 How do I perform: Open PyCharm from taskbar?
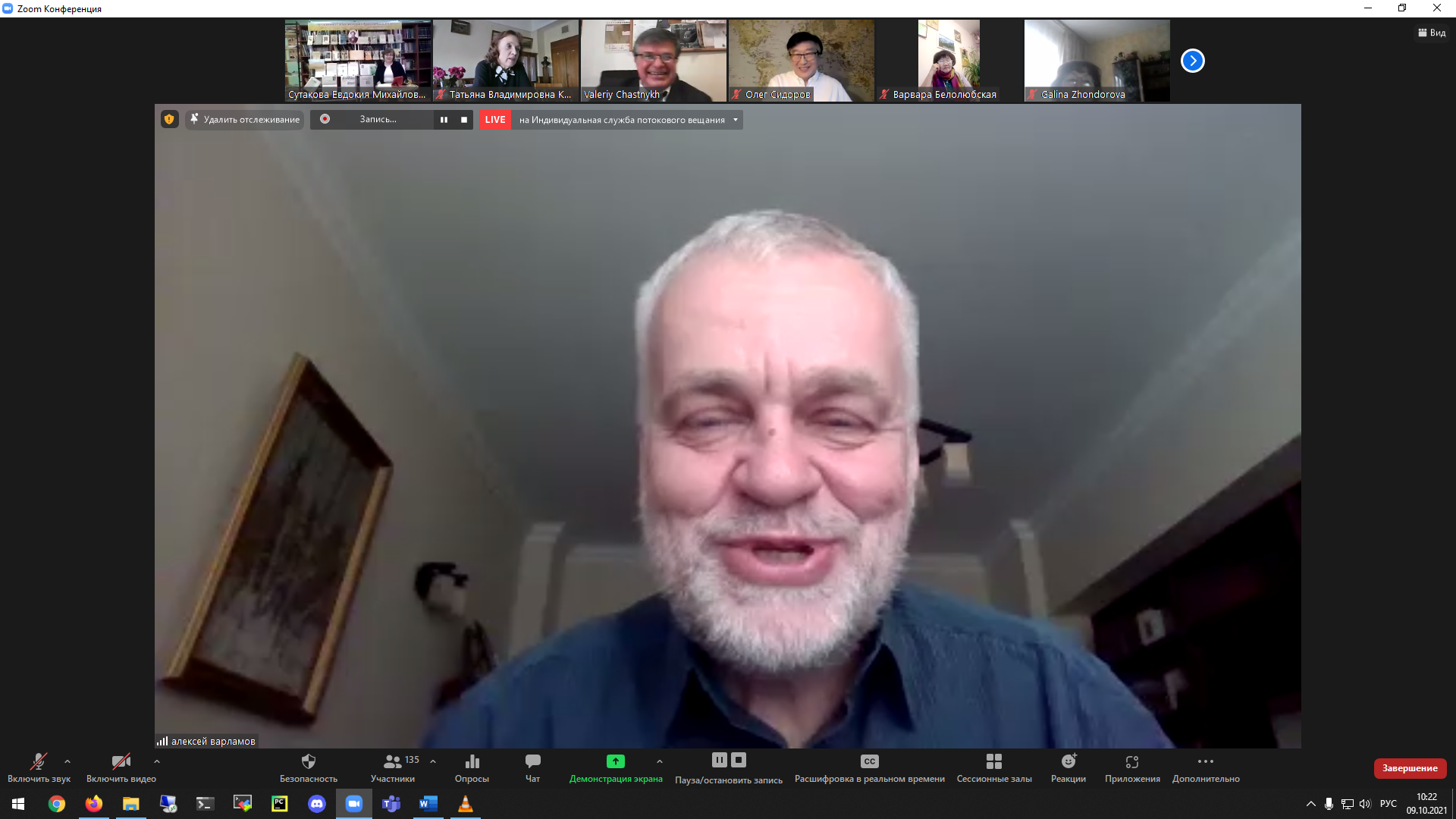[x=280, y=804]
